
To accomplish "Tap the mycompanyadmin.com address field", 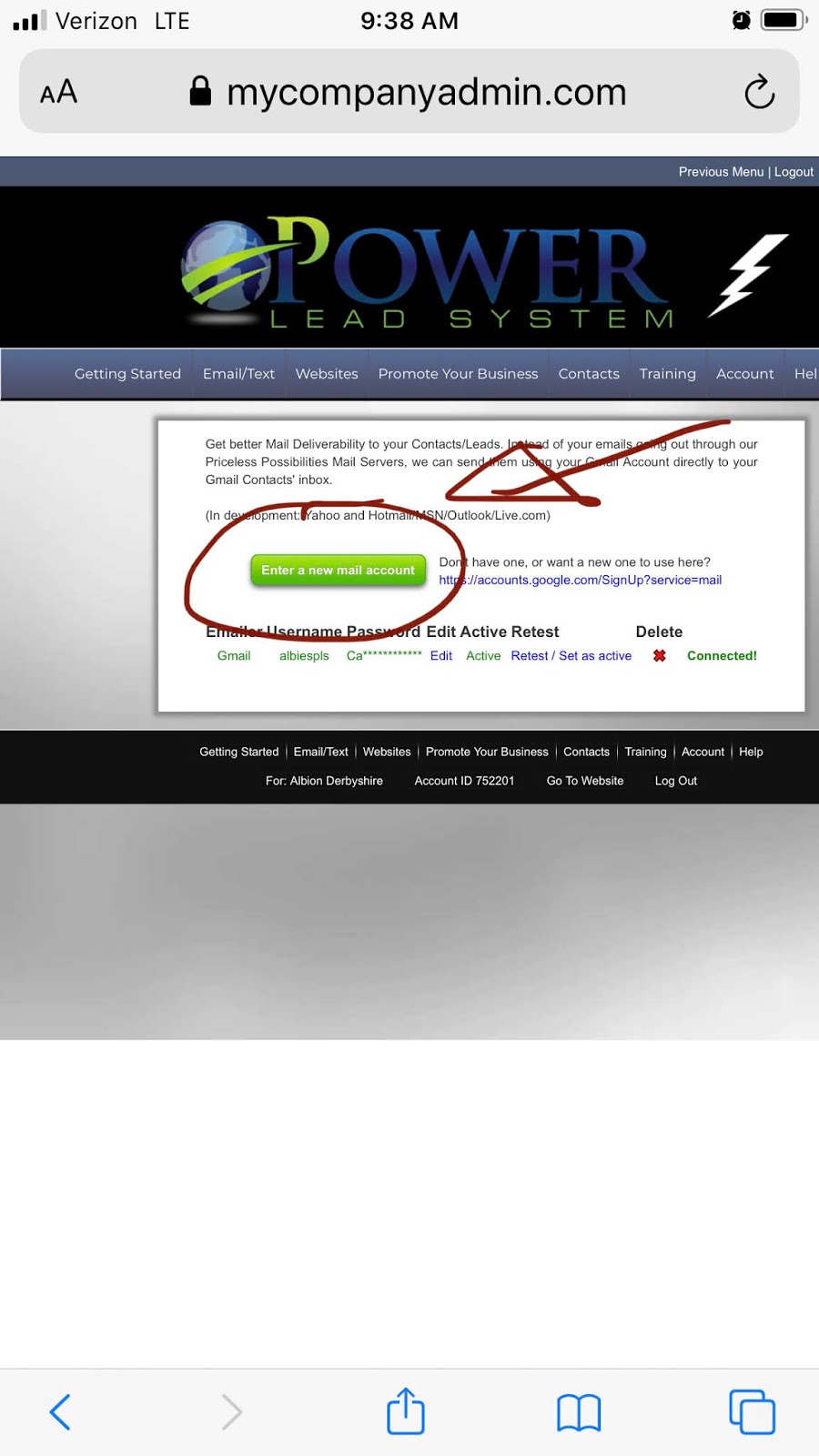I will (409, 92).
